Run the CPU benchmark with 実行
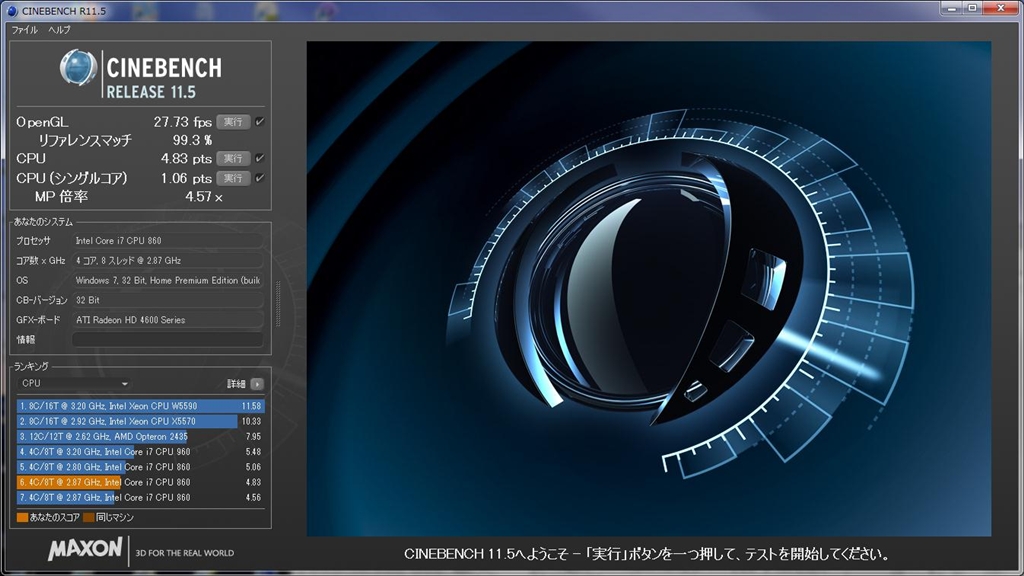This screenshot has height=576, width=1024. (x=233, y=158)
